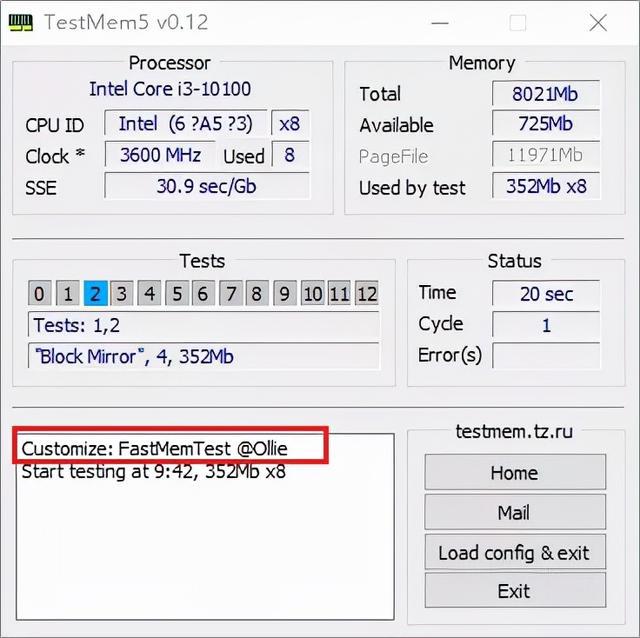
Task: Select test block 1
Action: (x=68, y=293)
